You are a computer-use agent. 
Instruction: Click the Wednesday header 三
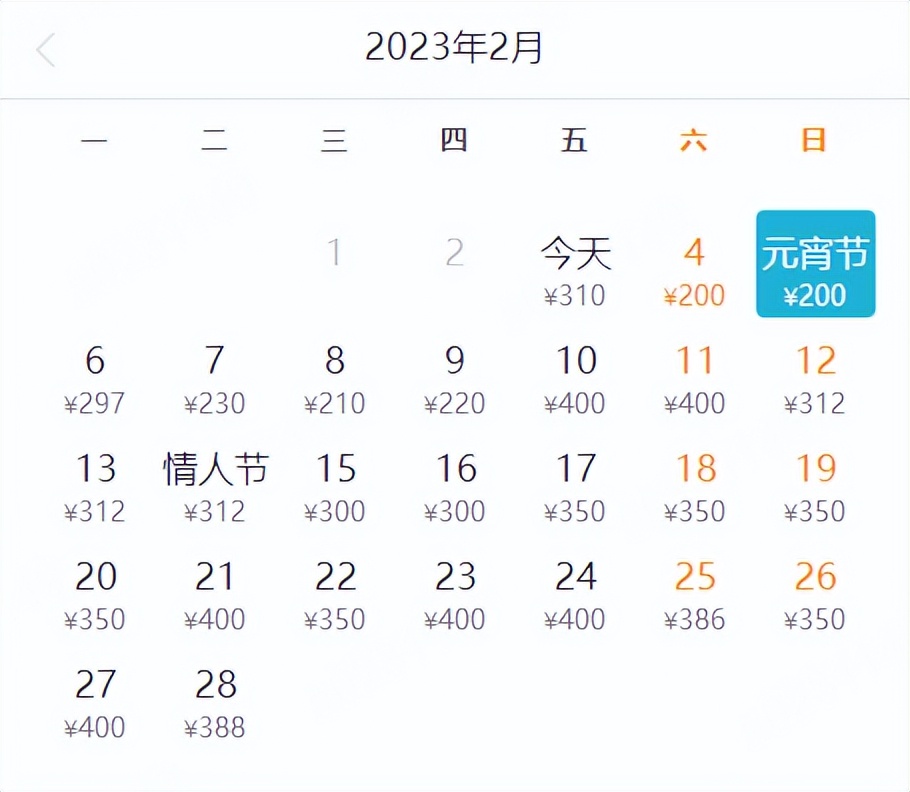(x=335, y=141)
